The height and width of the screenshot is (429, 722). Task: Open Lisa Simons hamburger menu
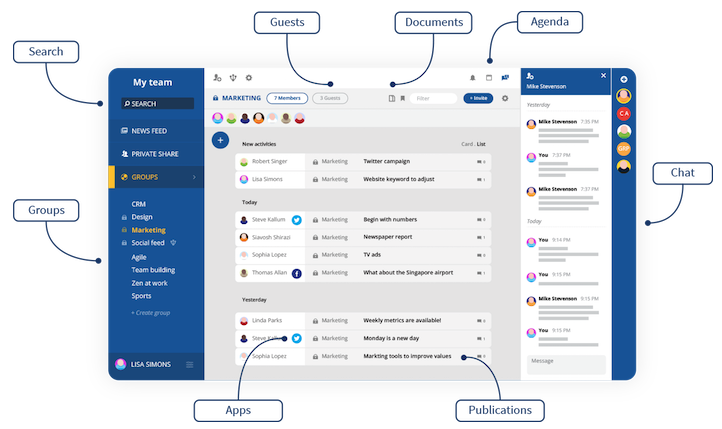[190, 365]
